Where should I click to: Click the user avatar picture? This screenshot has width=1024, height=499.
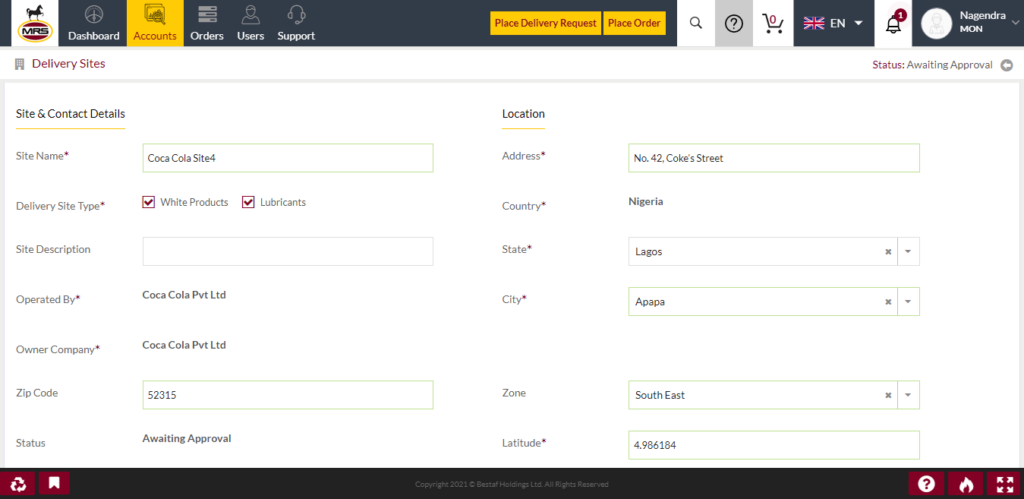click(936, 24)
